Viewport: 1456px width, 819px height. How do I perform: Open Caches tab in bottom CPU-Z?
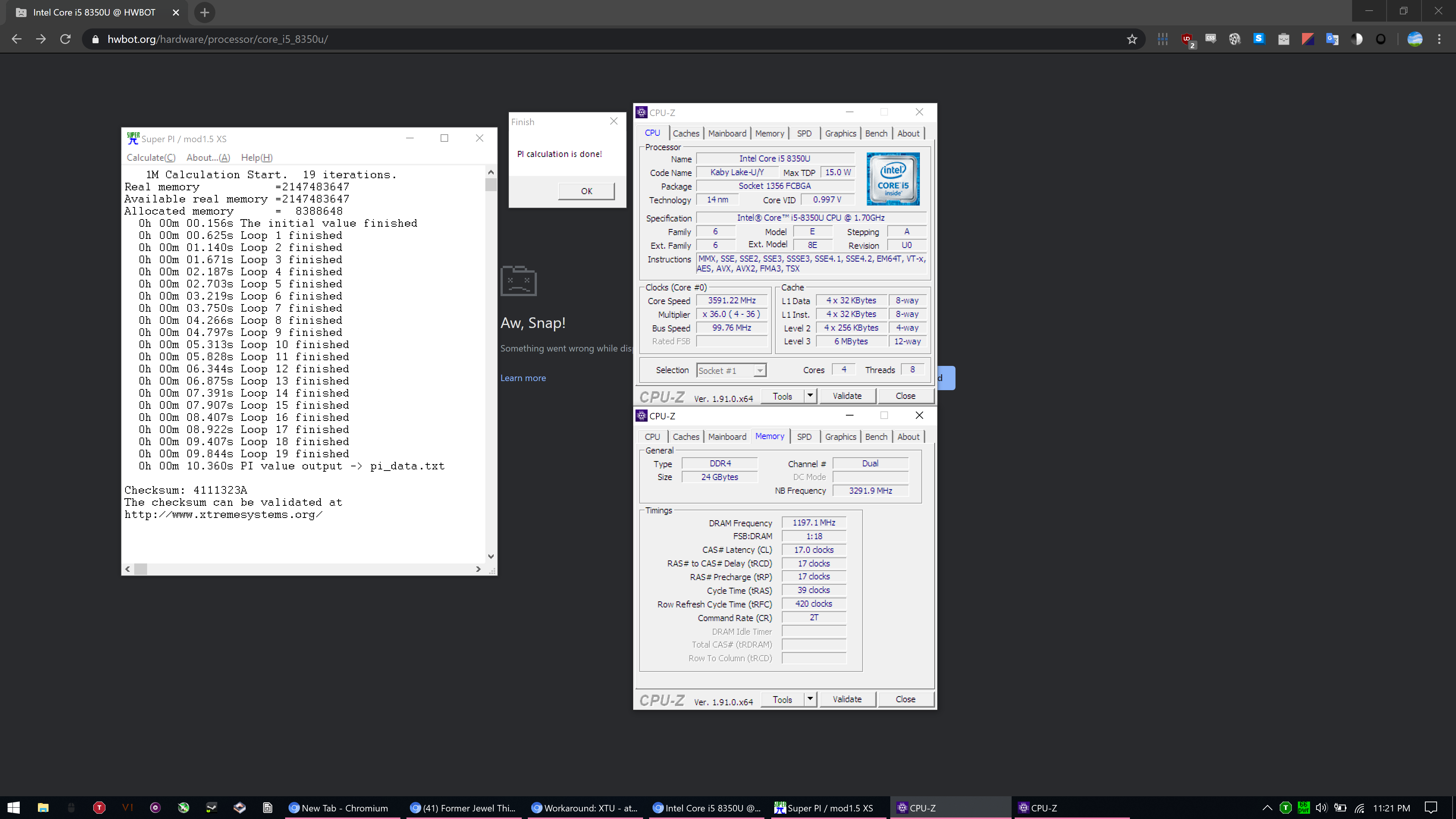click(686, 437)
